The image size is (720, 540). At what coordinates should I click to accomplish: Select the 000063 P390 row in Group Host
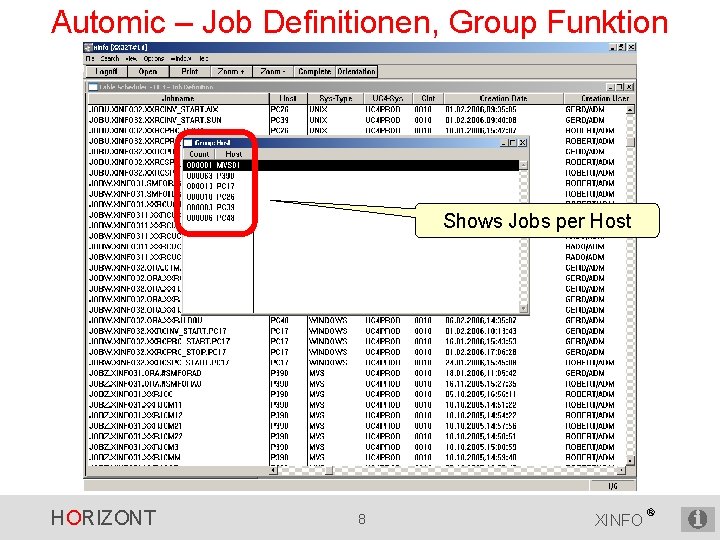tap(351, 176)
